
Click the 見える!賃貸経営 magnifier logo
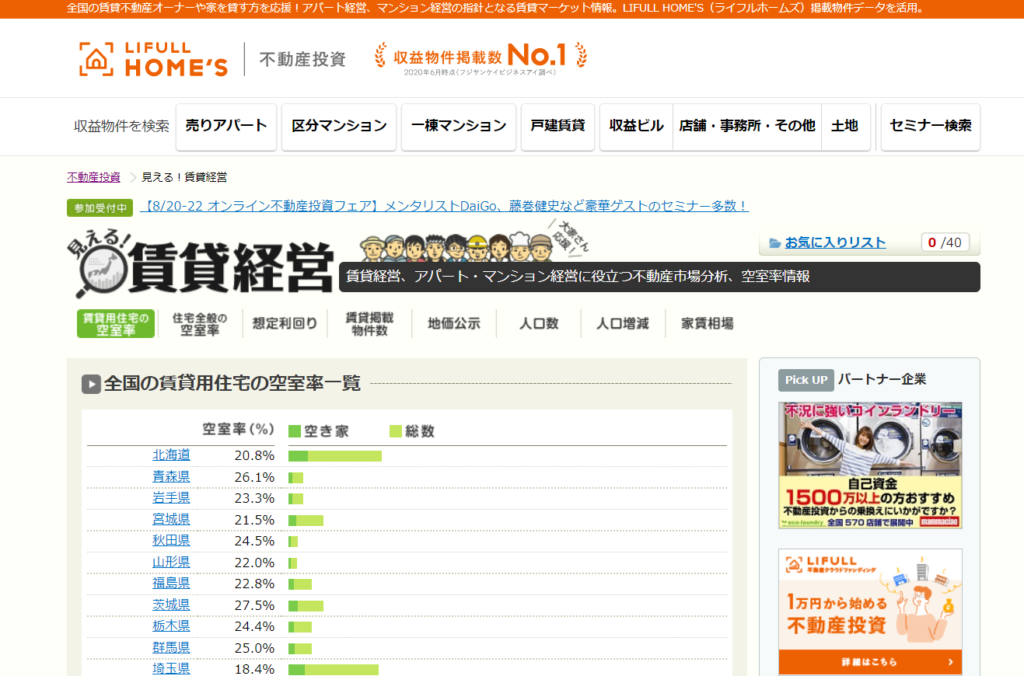pos(205,264)
